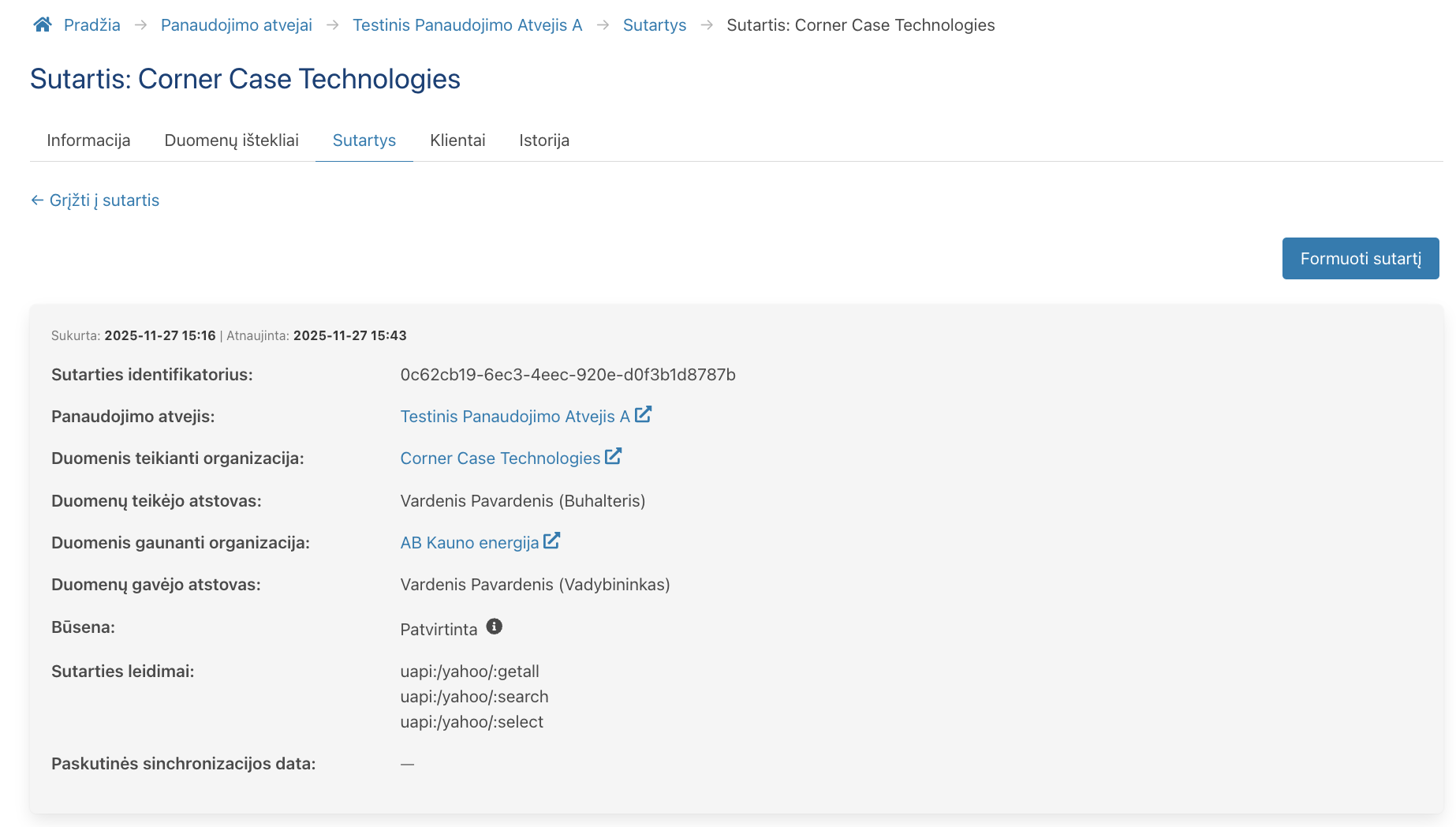This screenshot has height=827, width=1456.
Task: Click the permission uapi:/yahoo/:search
Action: point(475,697)
